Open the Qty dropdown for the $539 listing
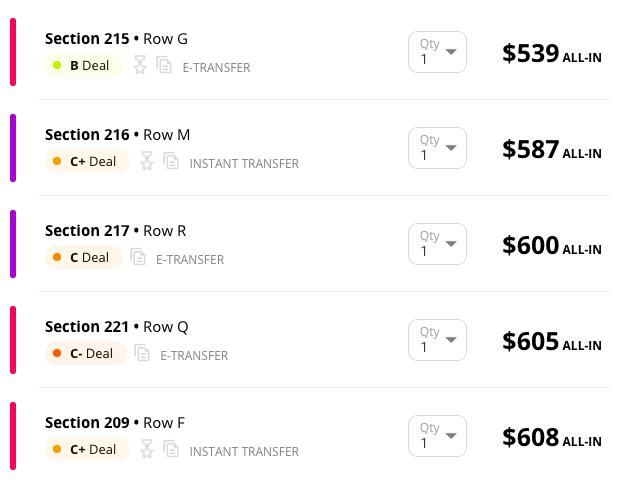The width and height of the screenshot is (626, 482). [x=437, y=52]
